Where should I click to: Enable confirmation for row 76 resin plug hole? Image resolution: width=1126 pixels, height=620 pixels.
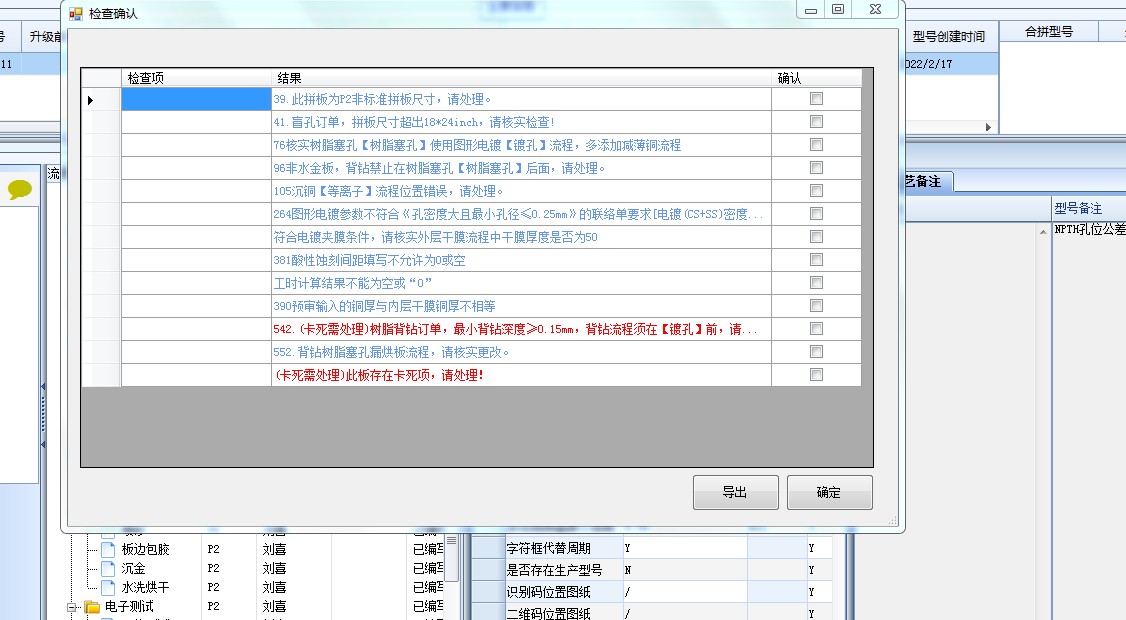click(x=816, y=145)
